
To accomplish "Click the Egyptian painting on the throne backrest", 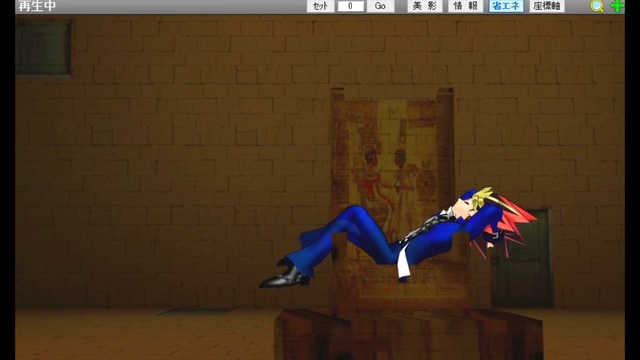I will coord(392,163).
